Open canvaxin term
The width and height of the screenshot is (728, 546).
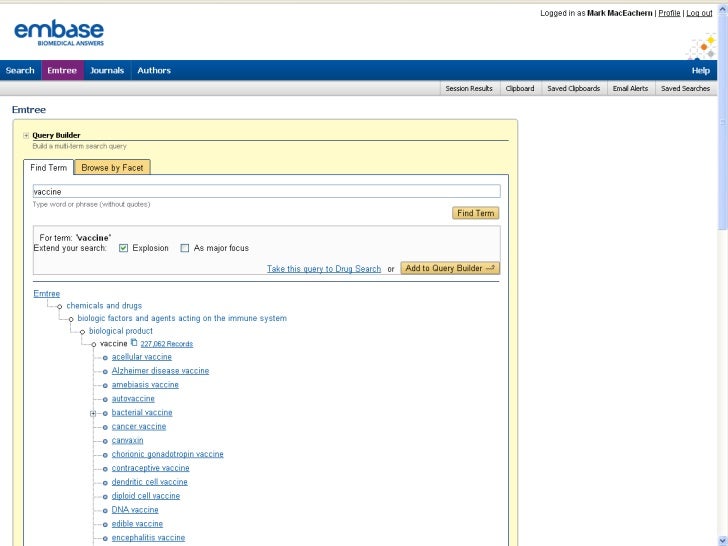(x=127, y=440)
